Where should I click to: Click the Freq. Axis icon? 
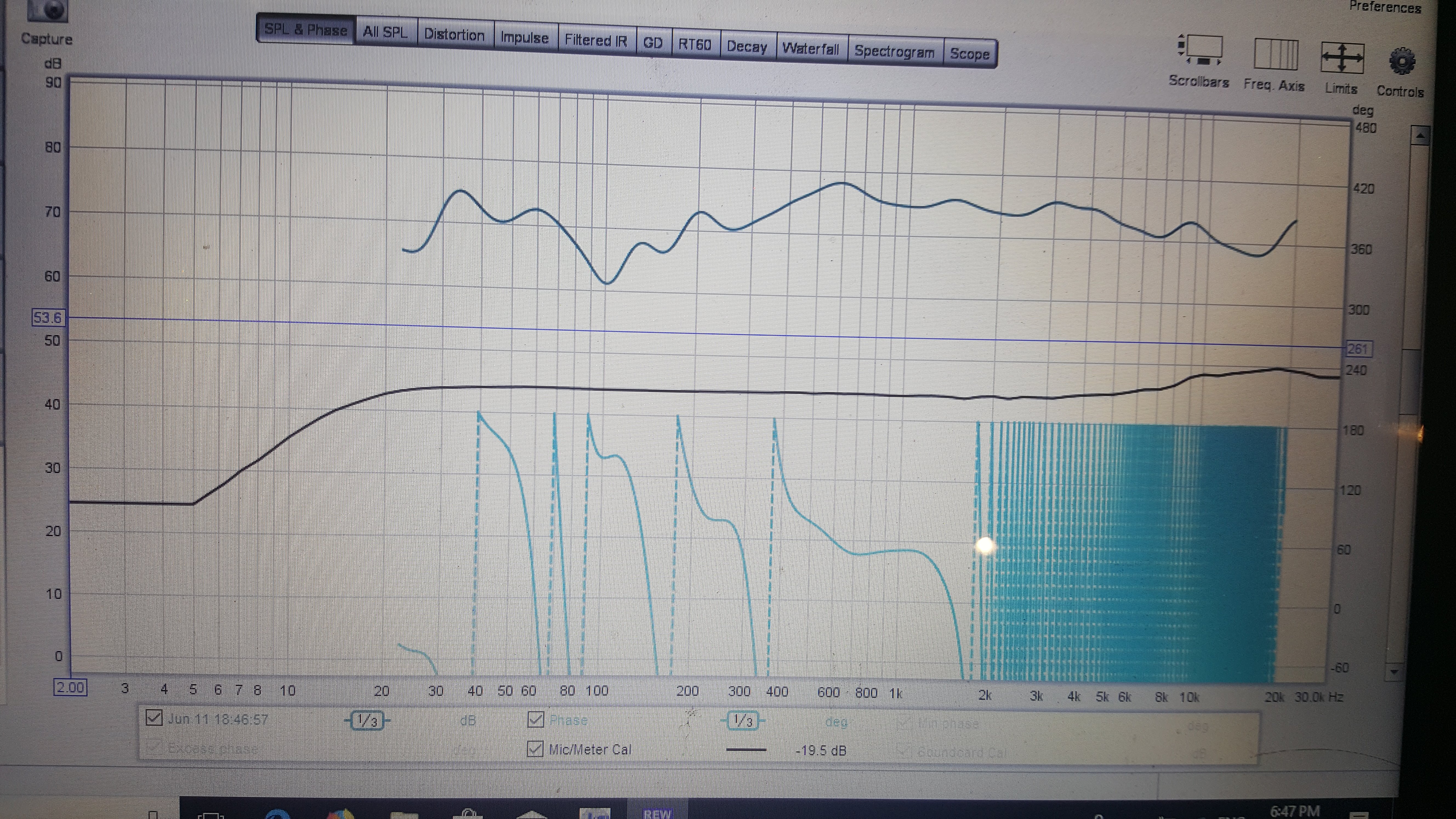1276,54
